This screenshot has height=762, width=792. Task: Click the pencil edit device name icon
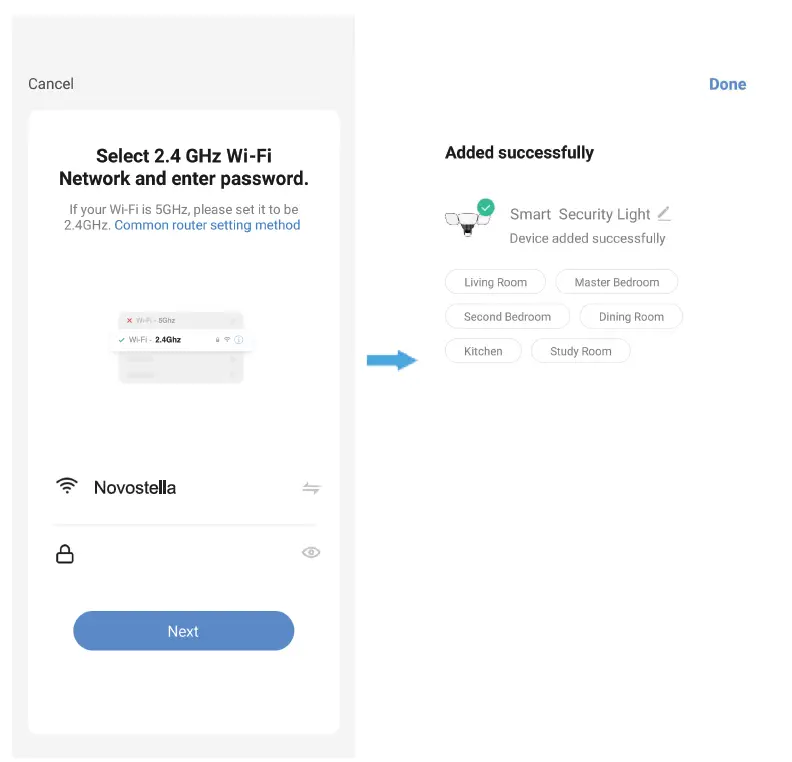(664, 213)
